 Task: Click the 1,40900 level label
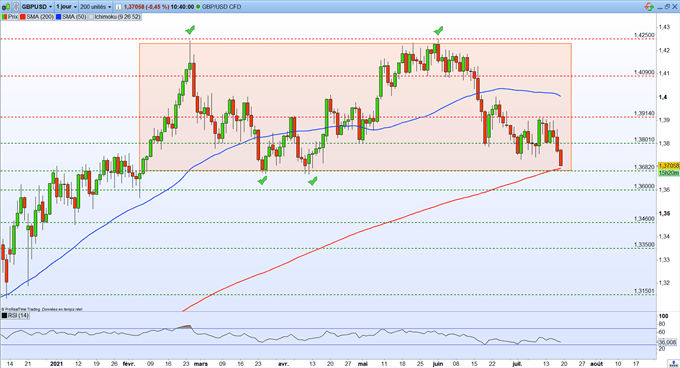pos(644,72)
